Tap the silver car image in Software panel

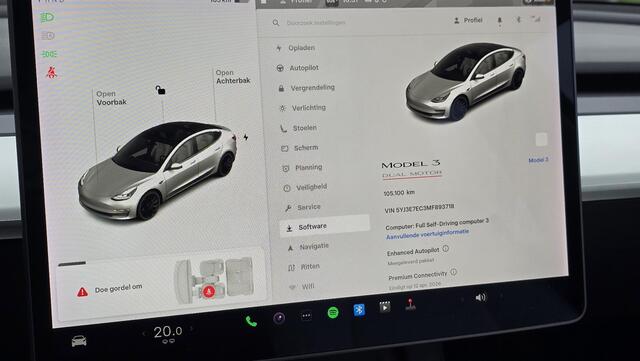point(466,81)
